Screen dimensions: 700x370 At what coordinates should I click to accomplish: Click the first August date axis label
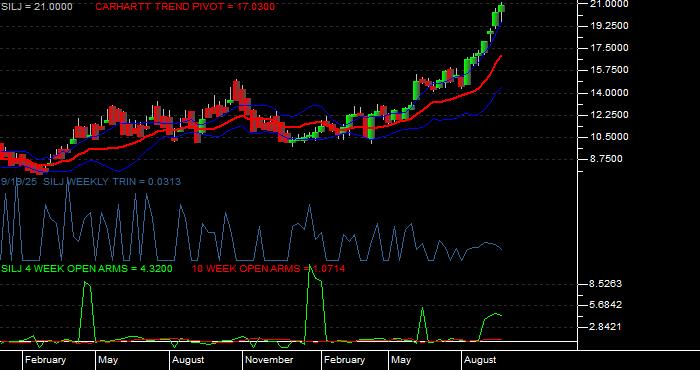(x=188, y=360)
